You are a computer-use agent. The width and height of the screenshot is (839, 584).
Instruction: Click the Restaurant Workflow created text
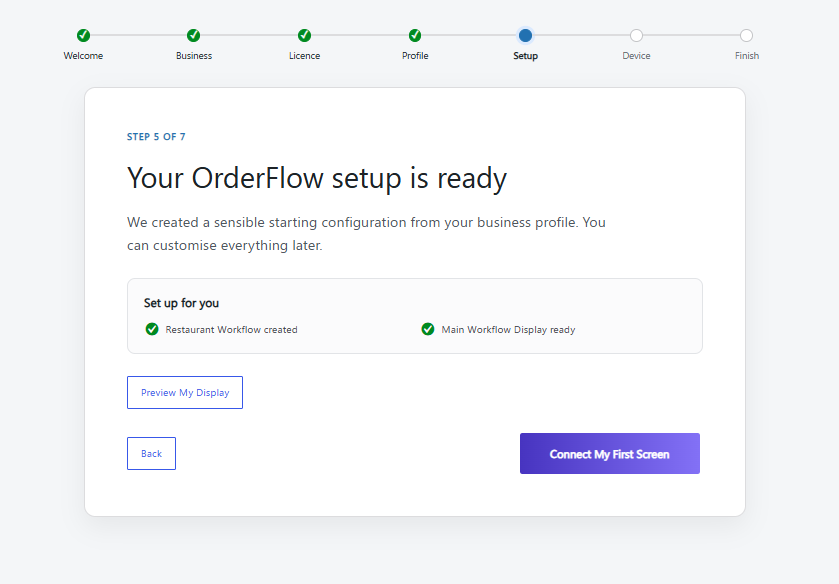coord(231,330)
